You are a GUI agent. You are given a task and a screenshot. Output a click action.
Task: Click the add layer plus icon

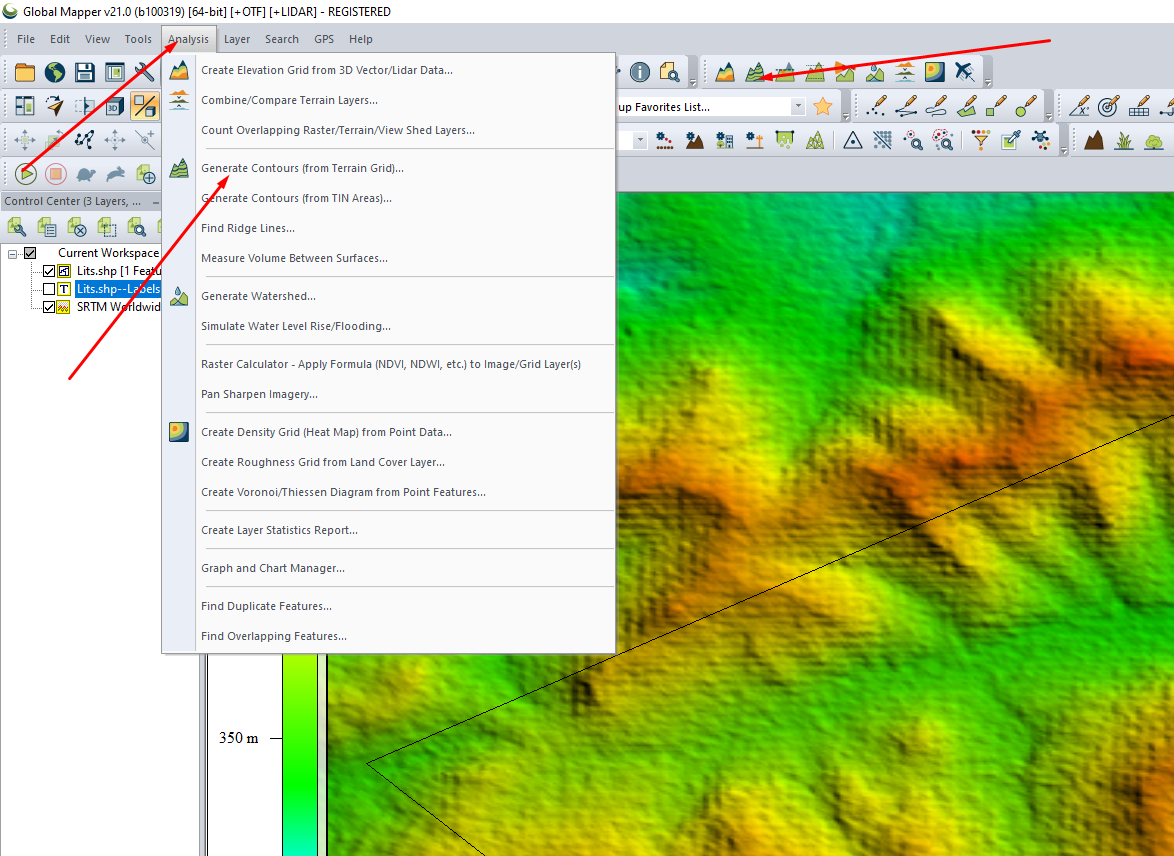click(x=146, y=174)
